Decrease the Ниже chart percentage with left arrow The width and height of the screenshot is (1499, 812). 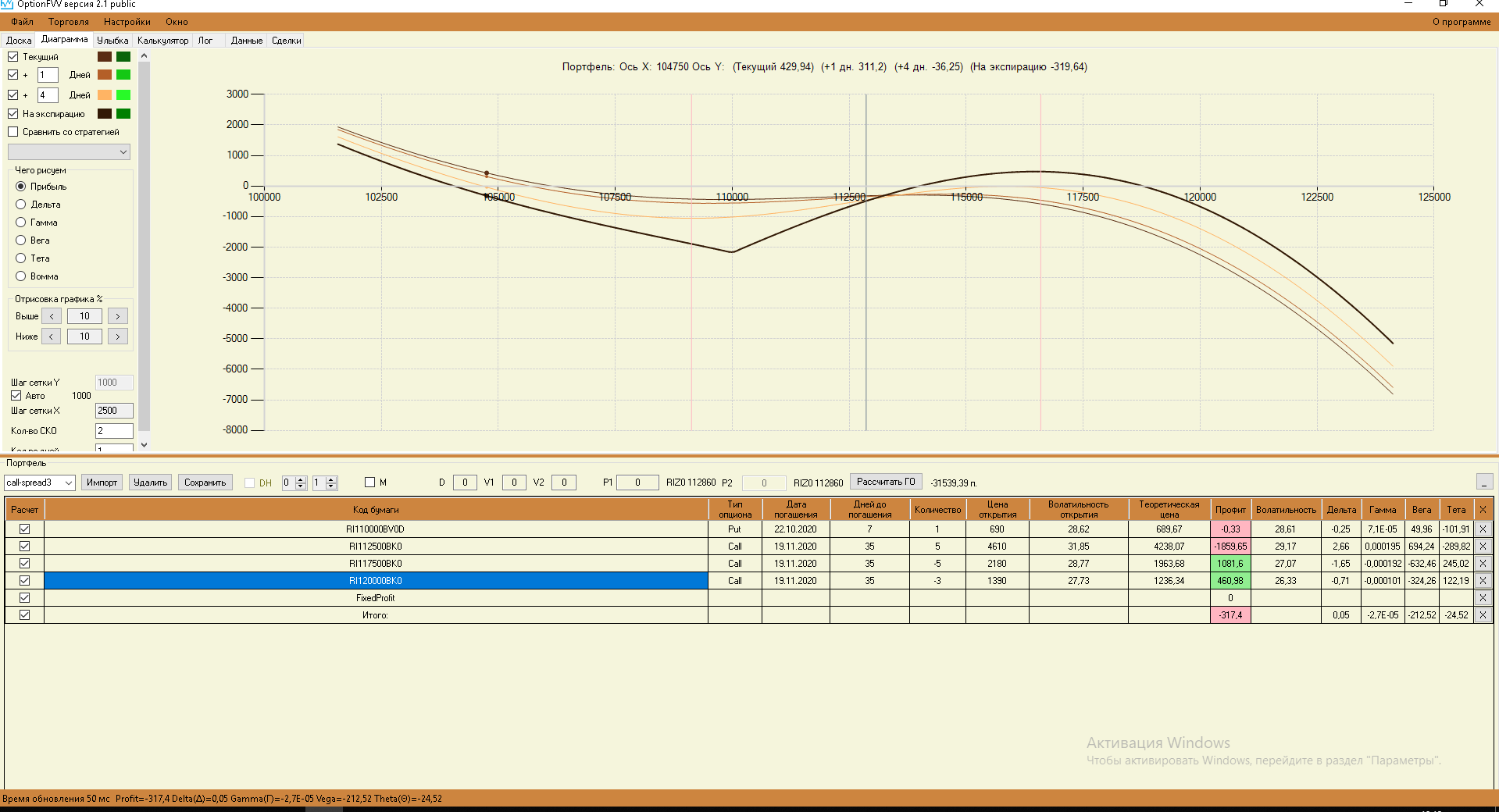tap(52, 337)
